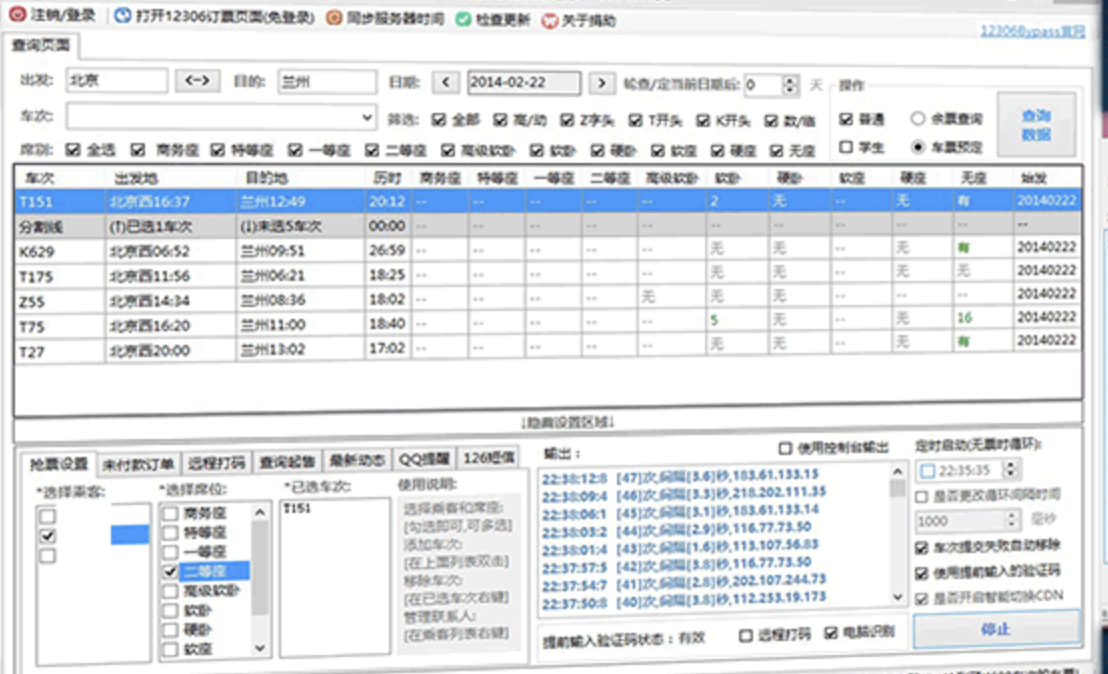Enable the 远程打码 checkbox near status
The height and width of the screenshot is (674, 1108).
[x=745, y=634]
